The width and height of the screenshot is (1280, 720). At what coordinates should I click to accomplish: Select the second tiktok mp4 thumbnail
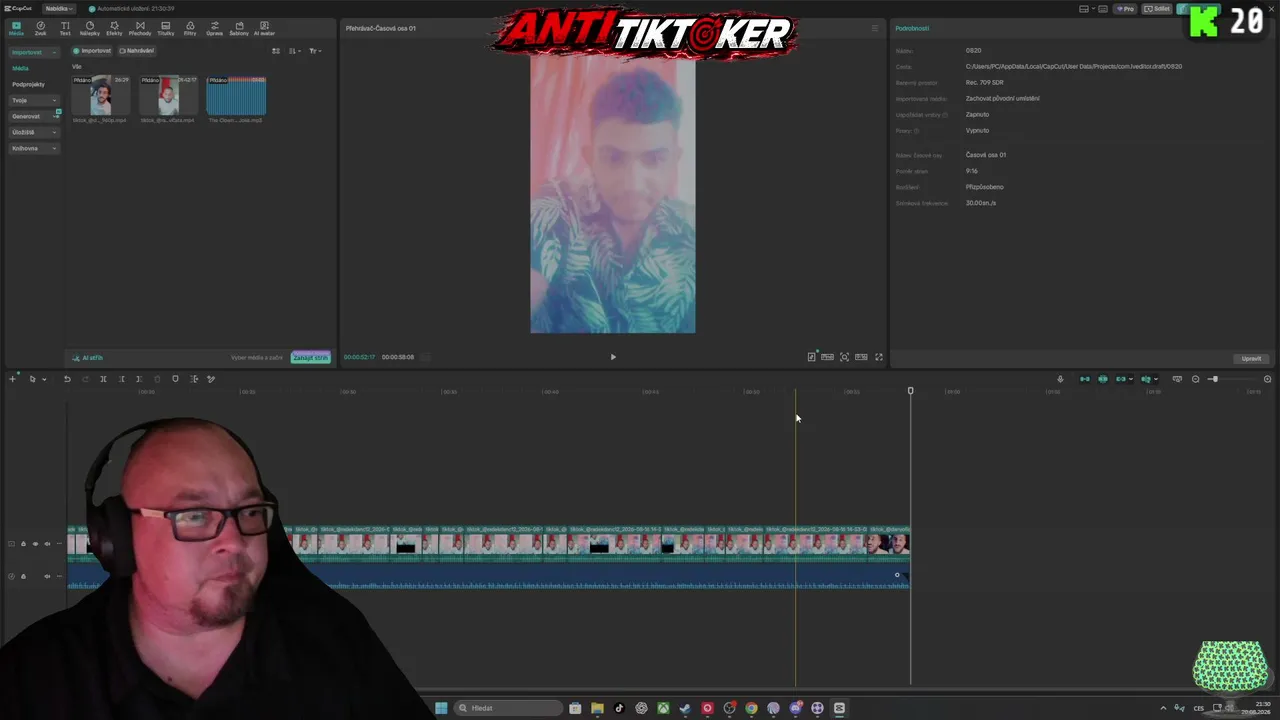168,96
